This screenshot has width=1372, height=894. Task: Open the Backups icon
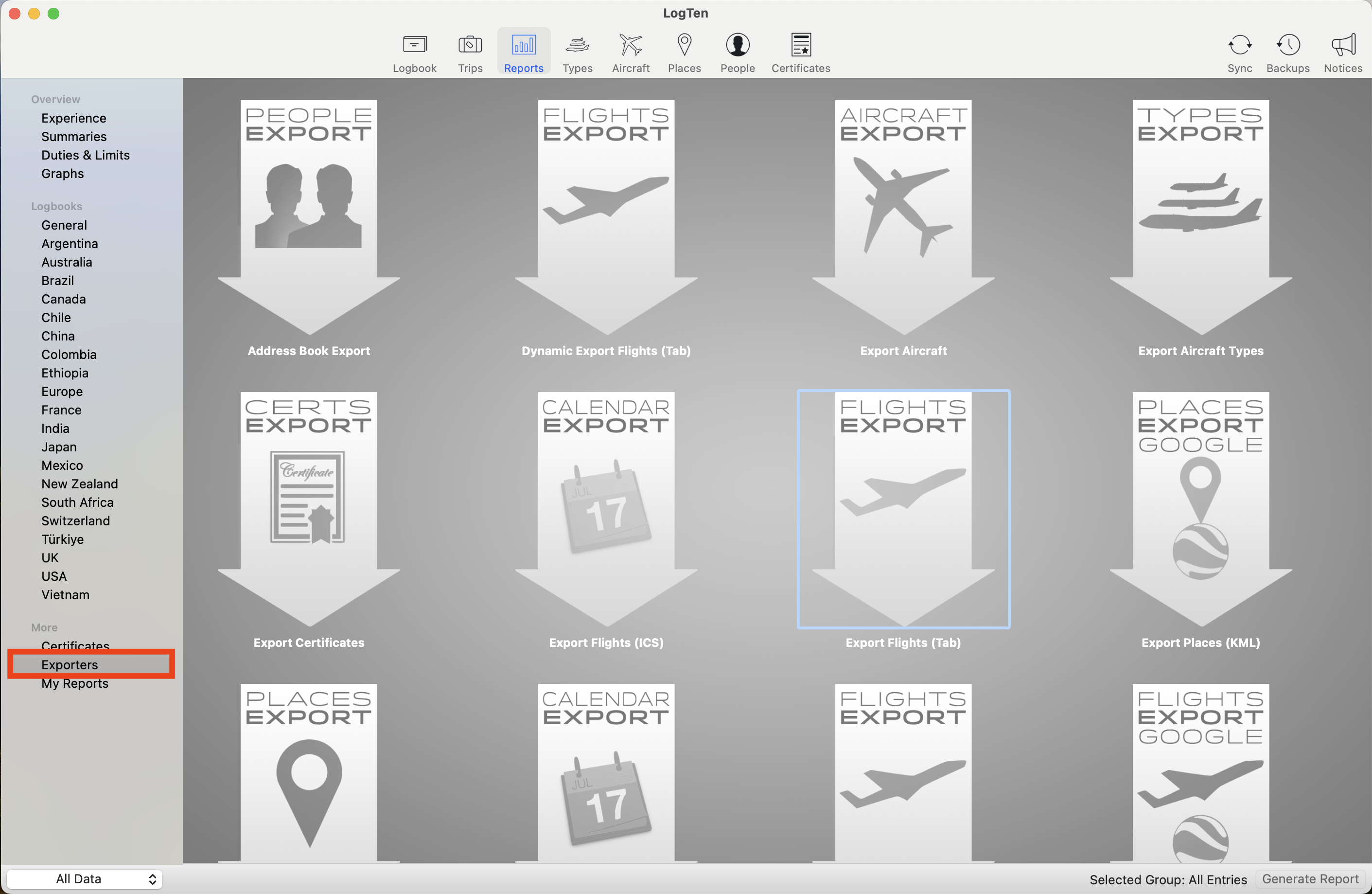tap(1288, 53)
